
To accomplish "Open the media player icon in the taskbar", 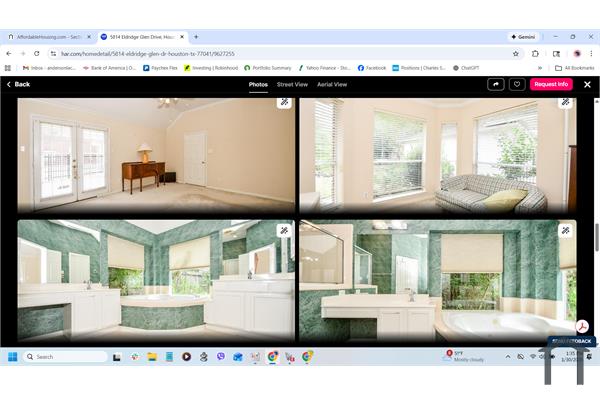I will pyautogui.click(x=186, y=357).
